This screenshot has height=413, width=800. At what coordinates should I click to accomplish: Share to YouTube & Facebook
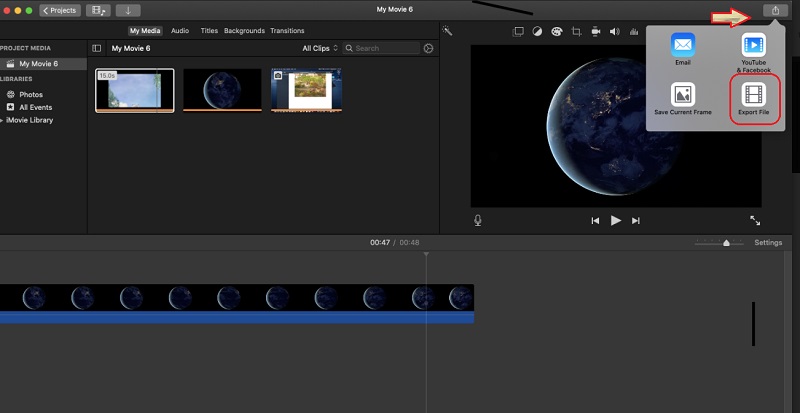(x=754, y=53)
